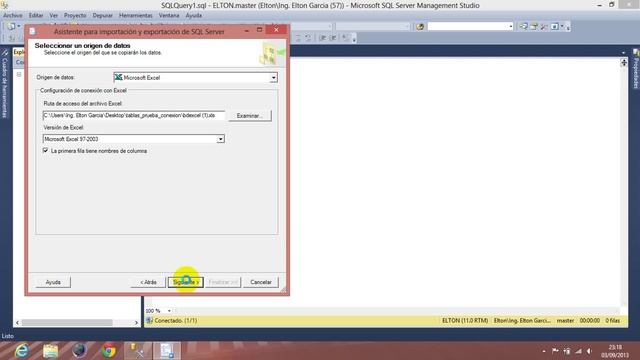Click the volume icon in system tray
The image size is (640, 360).
589,351
